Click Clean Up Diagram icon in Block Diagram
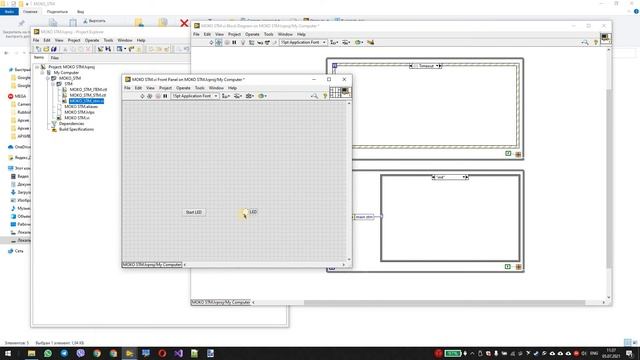 [371, 42]
